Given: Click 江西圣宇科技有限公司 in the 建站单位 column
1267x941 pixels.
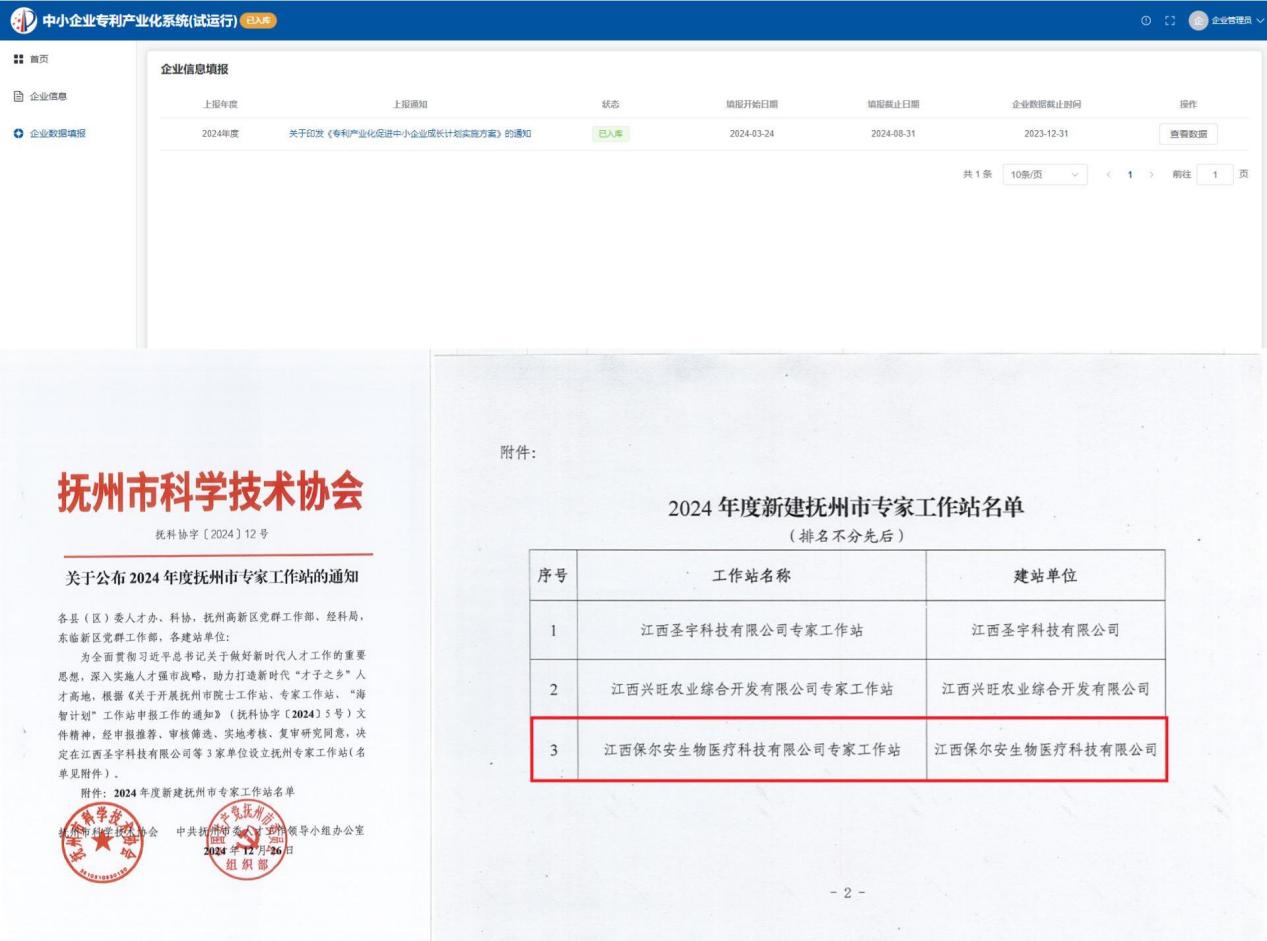Looking at the screenshot, I should point(1045,630).
